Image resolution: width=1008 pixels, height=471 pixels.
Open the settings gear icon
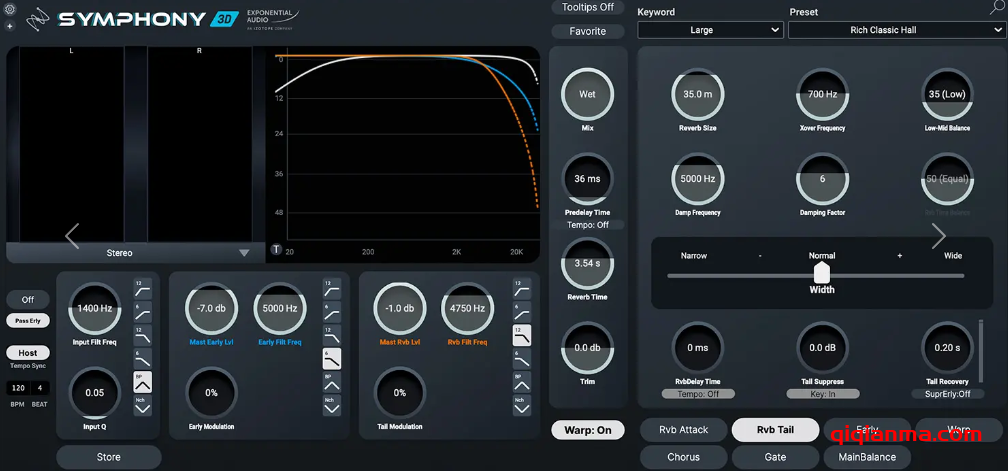click(x=10, y=10)
